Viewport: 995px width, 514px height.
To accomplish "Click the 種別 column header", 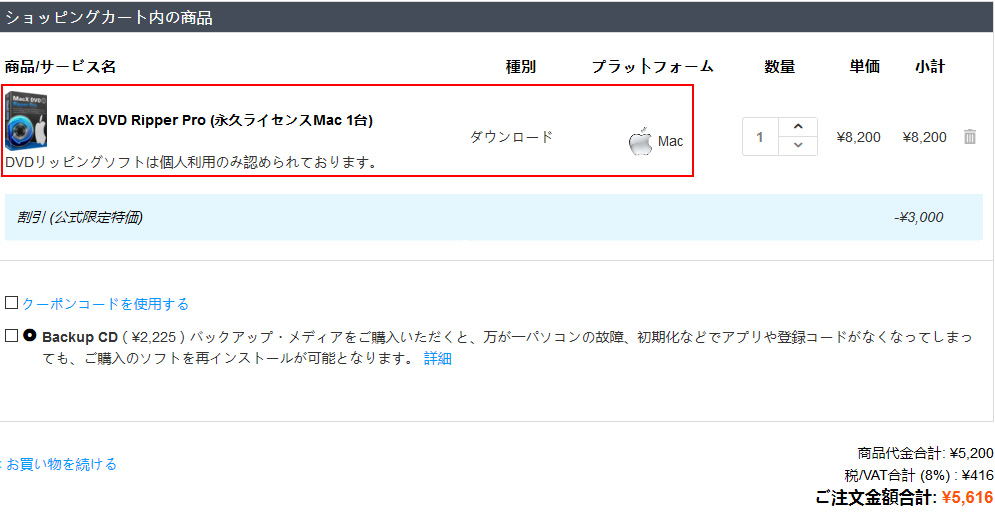I will (x=521, y=67).
